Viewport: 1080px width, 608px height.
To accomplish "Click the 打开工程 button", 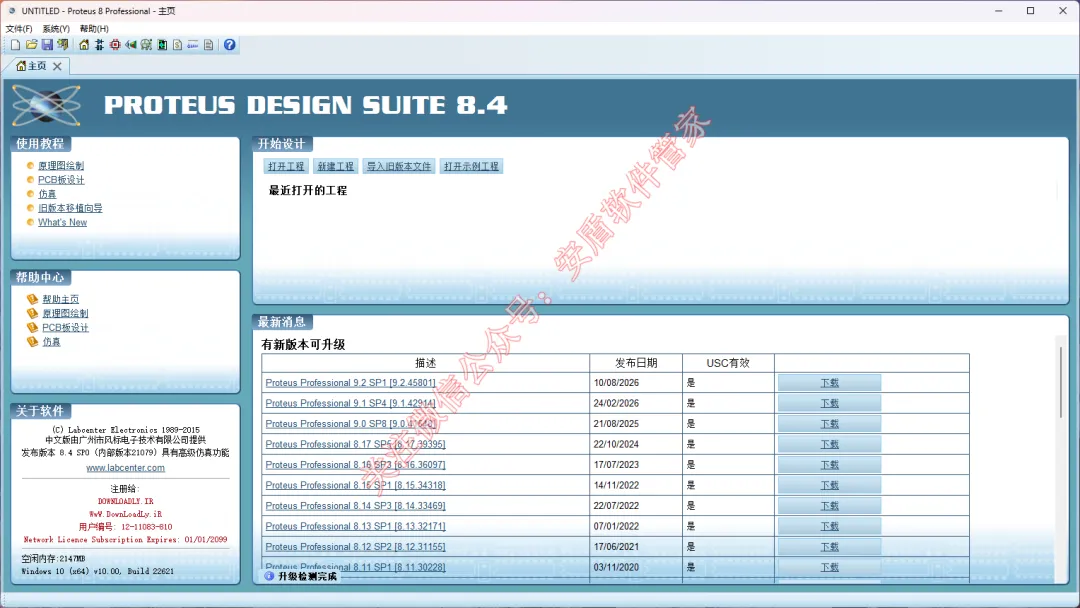I will coord(286,167).
